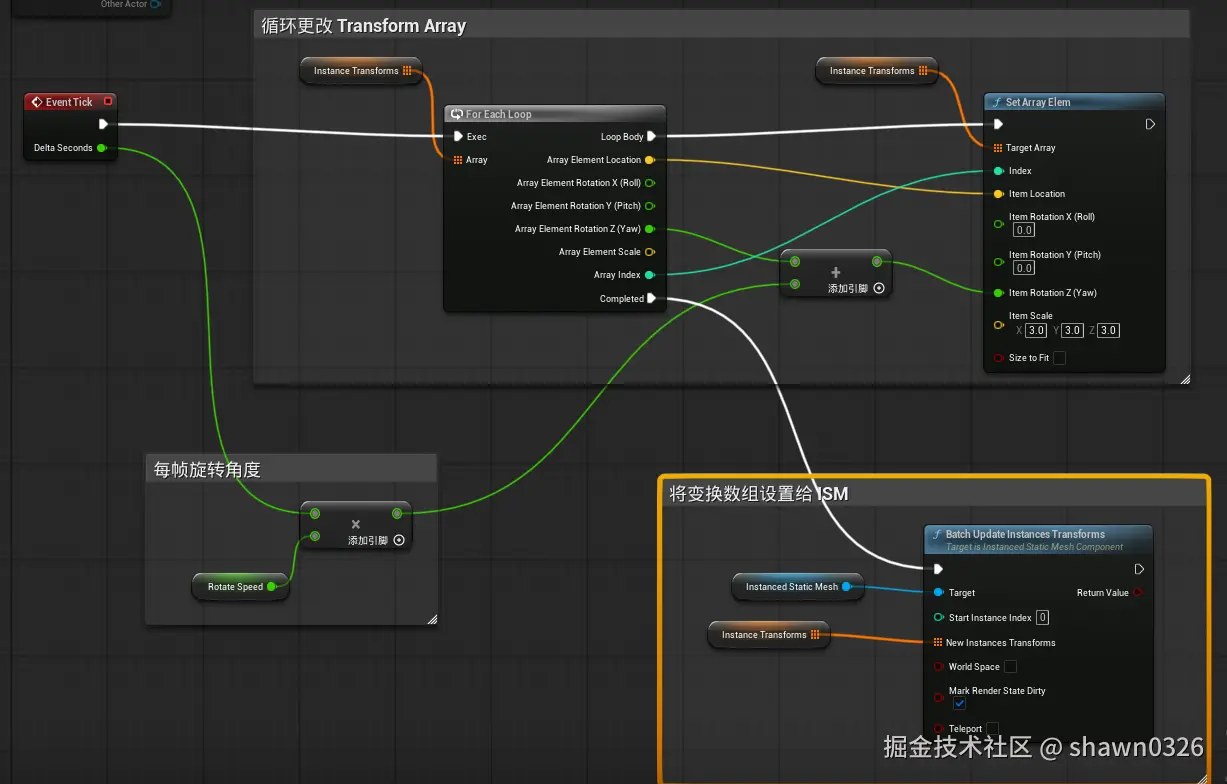Click the Transform Array comment resize handle
This screenshot has width=1227, height=784.
click(1185, 379)
